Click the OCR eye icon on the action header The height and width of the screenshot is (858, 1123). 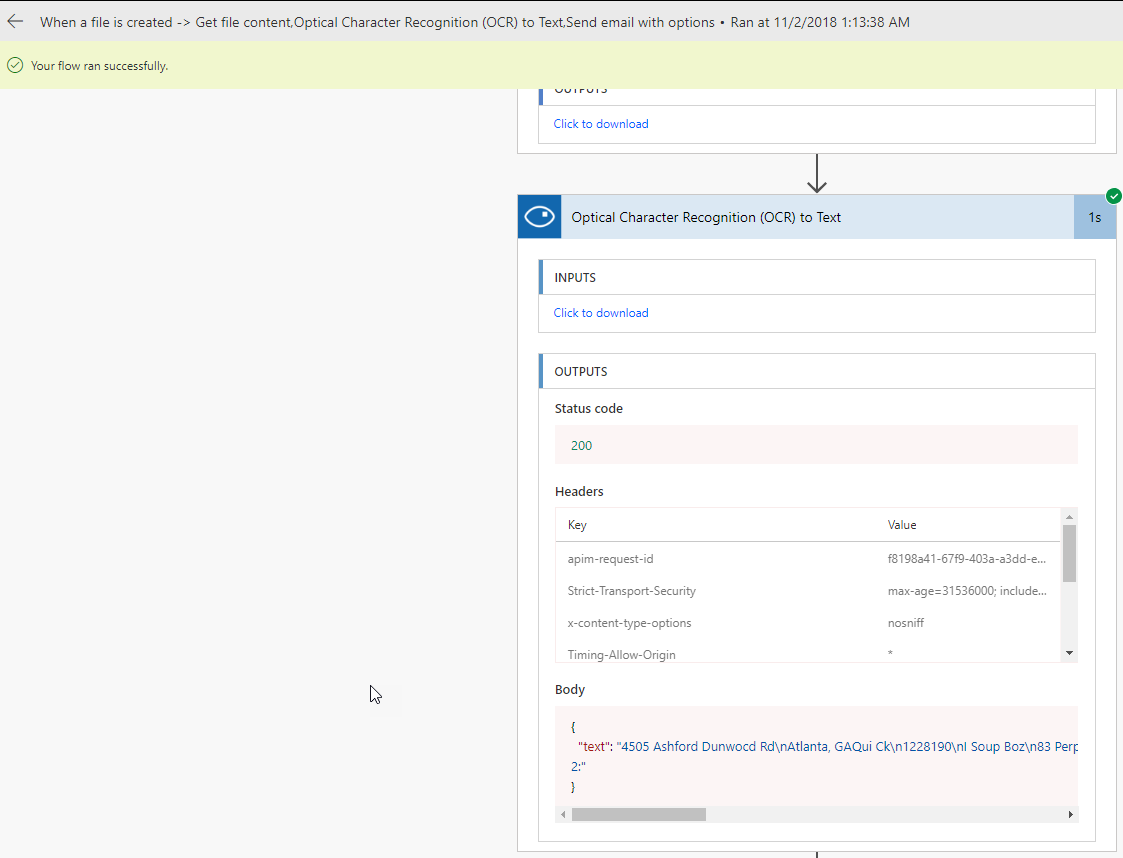(x=539, y=216)
